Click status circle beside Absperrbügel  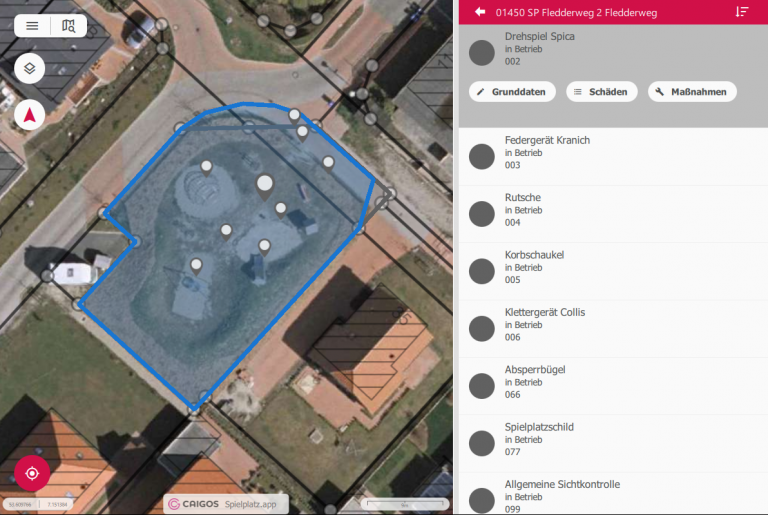click(x=481, y=386)
